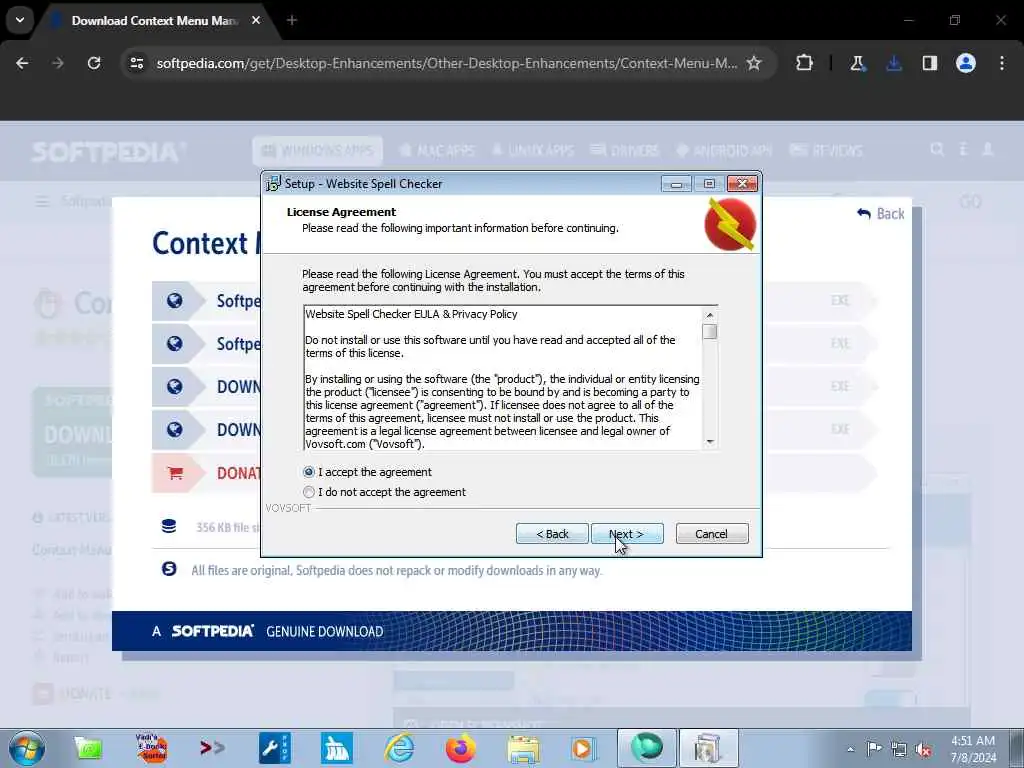Open Chrome Labs flask icon
This screenshot has width=1024, height=768.
tap(857, 63)
